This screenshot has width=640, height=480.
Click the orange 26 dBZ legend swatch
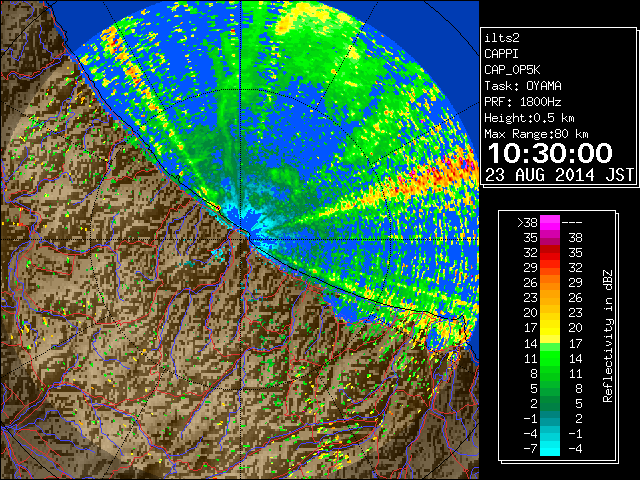coord(550,282)
